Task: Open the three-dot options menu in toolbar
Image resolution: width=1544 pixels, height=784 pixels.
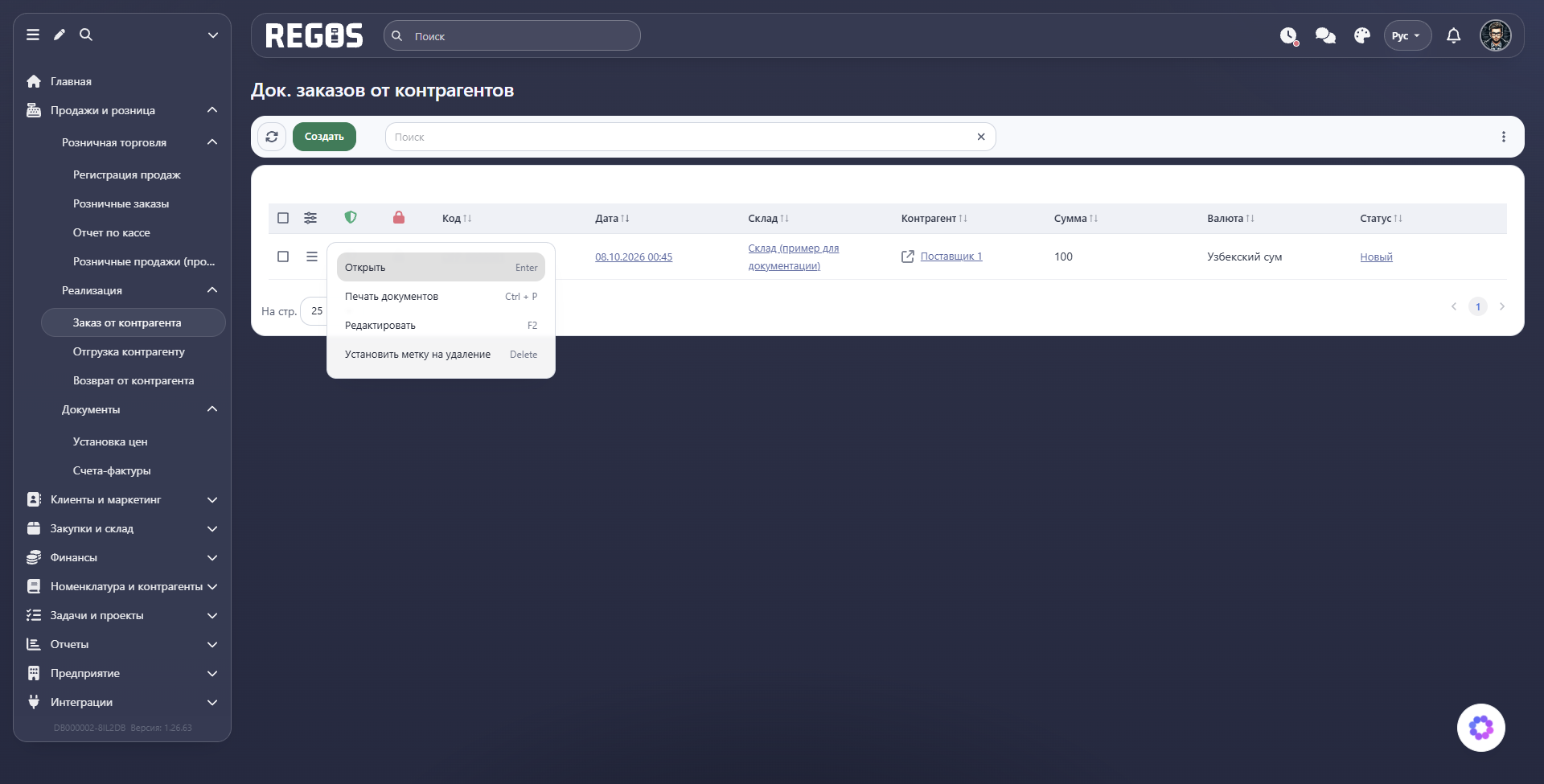Action: tap(1504, 137)
